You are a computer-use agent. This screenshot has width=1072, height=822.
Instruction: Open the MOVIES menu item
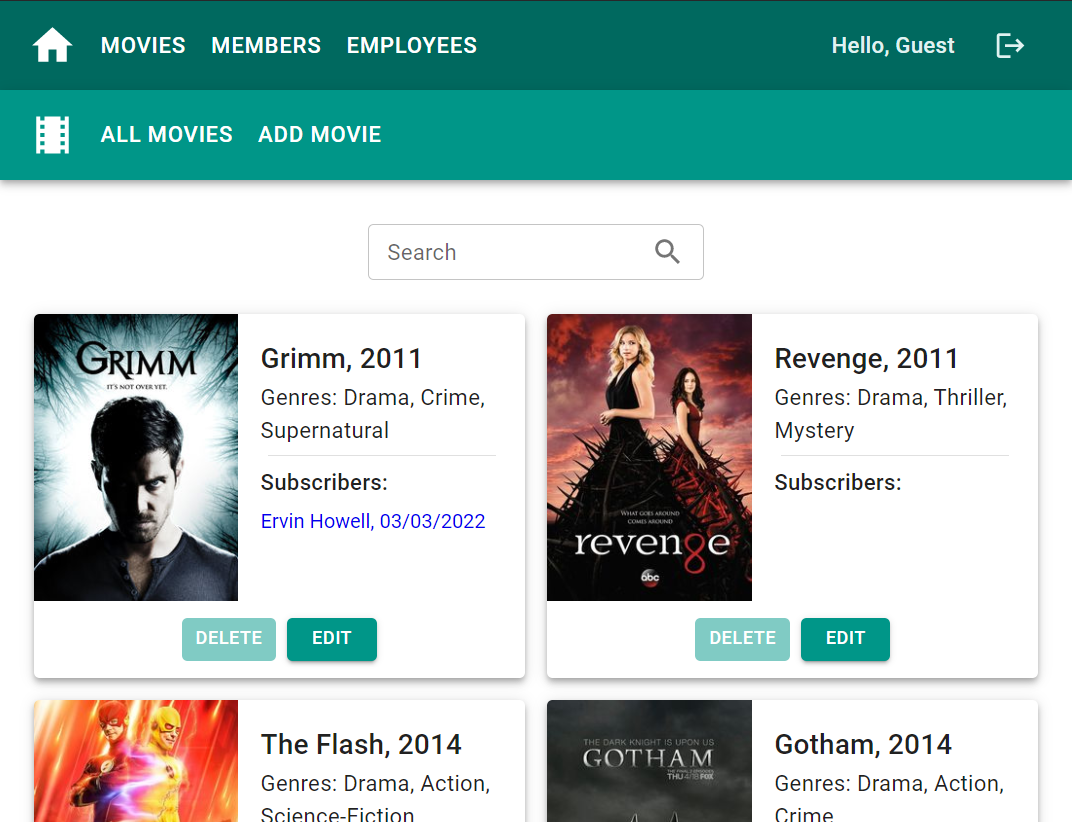(x=143, y=45)
